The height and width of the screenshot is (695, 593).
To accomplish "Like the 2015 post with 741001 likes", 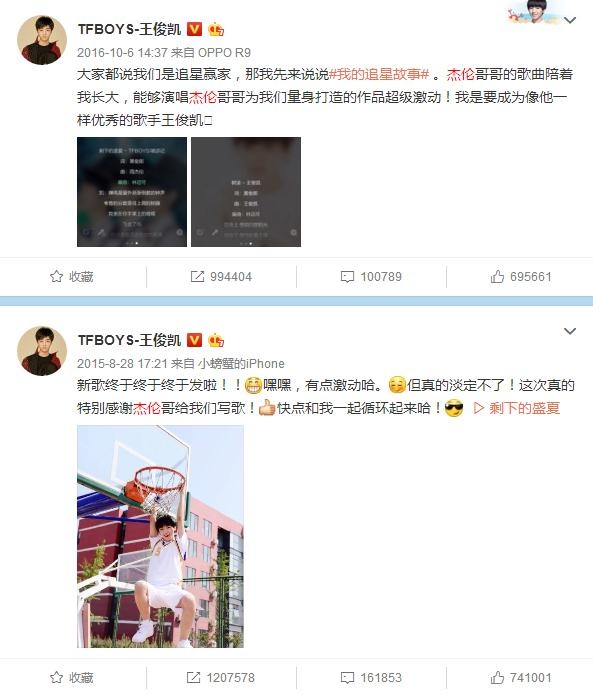I will coord(521,677).
